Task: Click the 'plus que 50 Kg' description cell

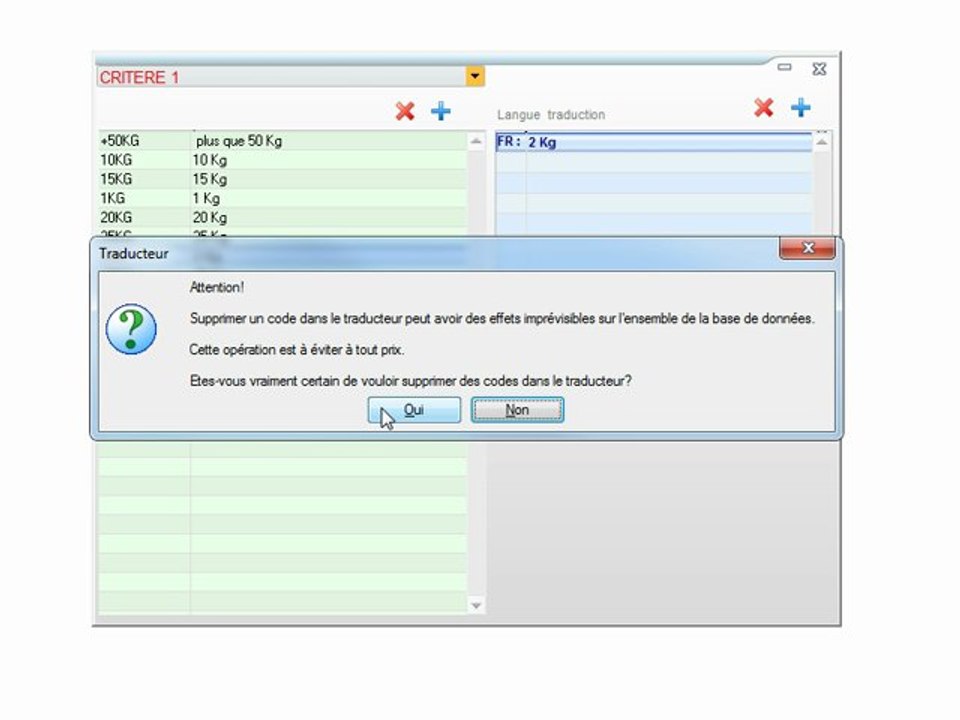Action: tap(329, 141)
